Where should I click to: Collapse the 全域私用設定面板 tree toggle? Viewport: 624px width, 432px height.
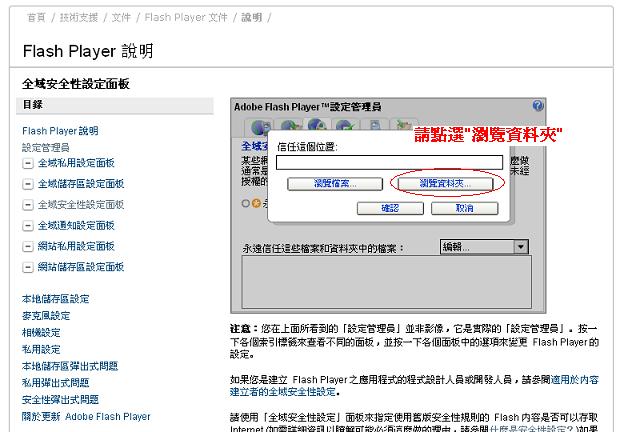(x=27, y=163)
